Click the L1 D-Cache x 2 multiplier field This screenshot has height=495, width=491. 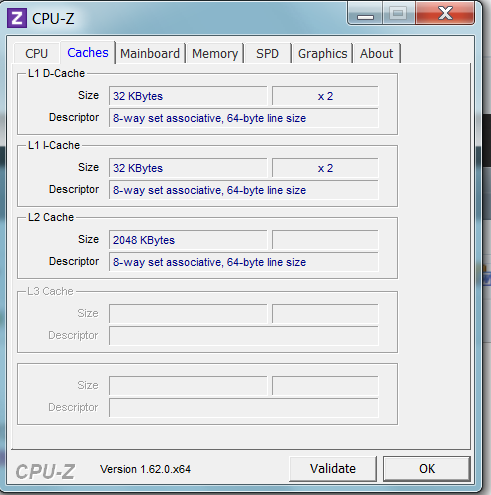[325, 96]
